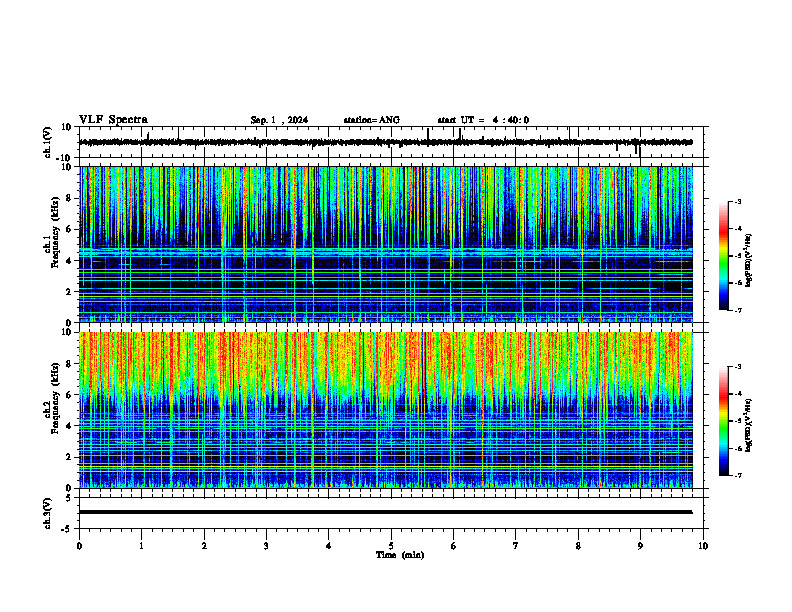This screenshot has width=792, height=612.
Task: Click the lower color scale log(PSD) unit label
Action: coord(749,425)
